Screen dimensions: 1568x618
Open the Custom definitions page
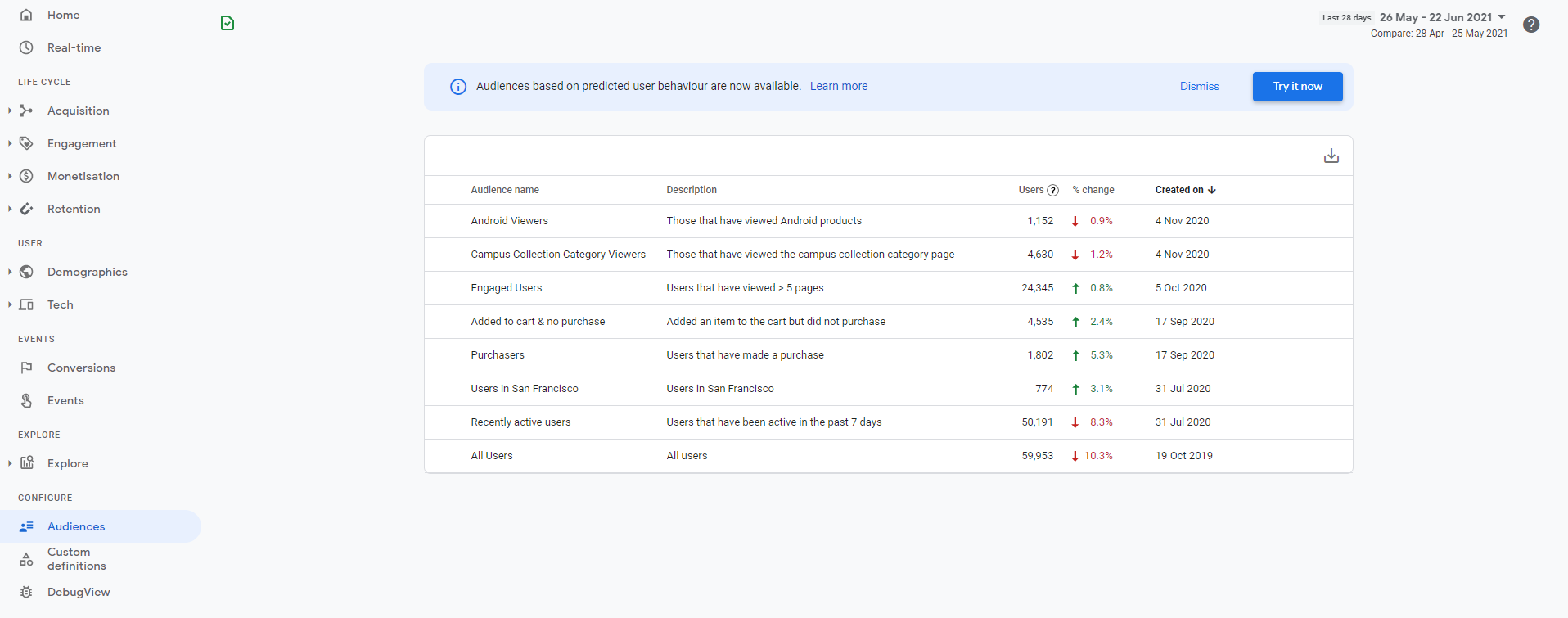tap(76, 559)
